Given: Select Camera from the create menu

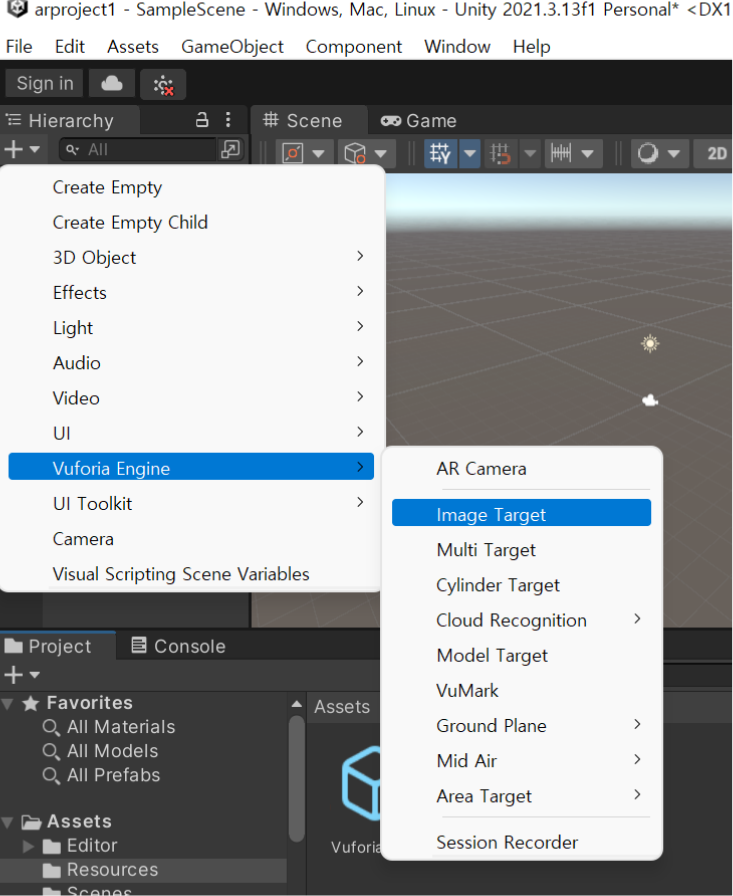Looking at the screenshot, I should (x=191, y=539).
